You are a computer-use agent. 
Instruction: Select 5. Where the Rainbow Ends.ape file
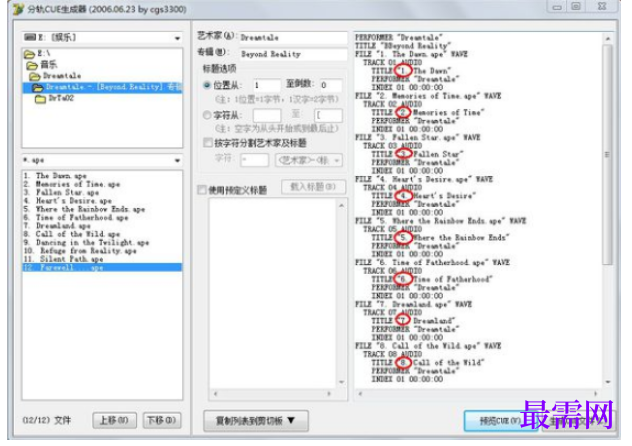(84, 209)
